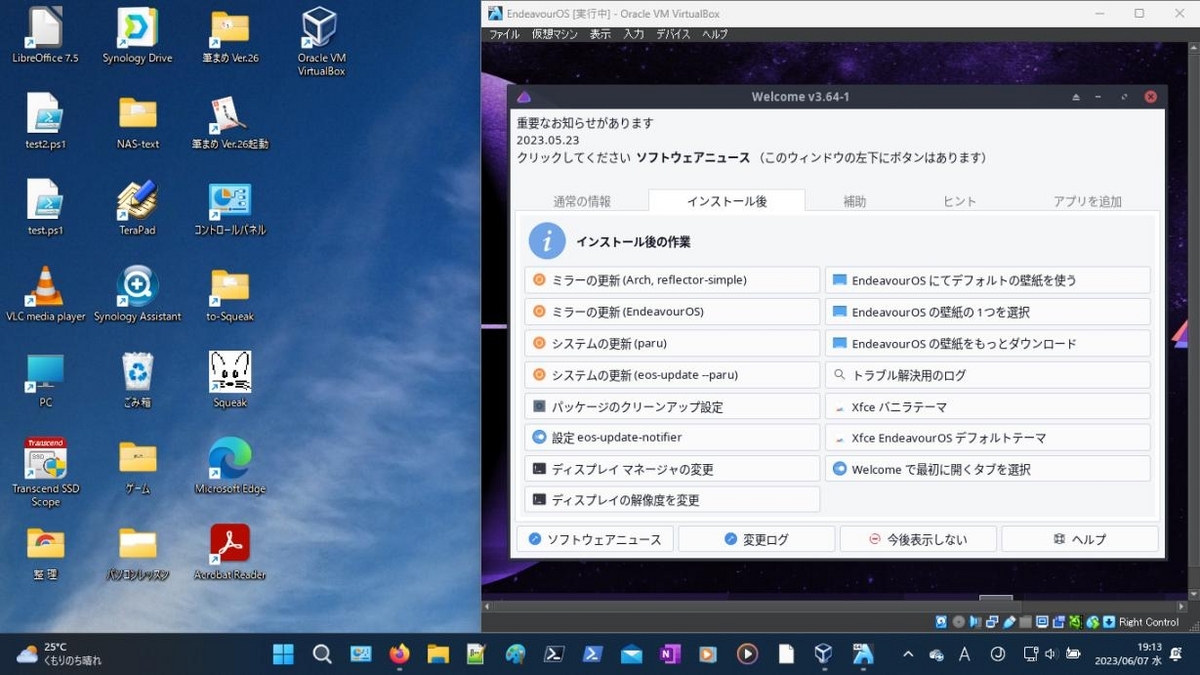Switch to the 補助 tab

854,201
